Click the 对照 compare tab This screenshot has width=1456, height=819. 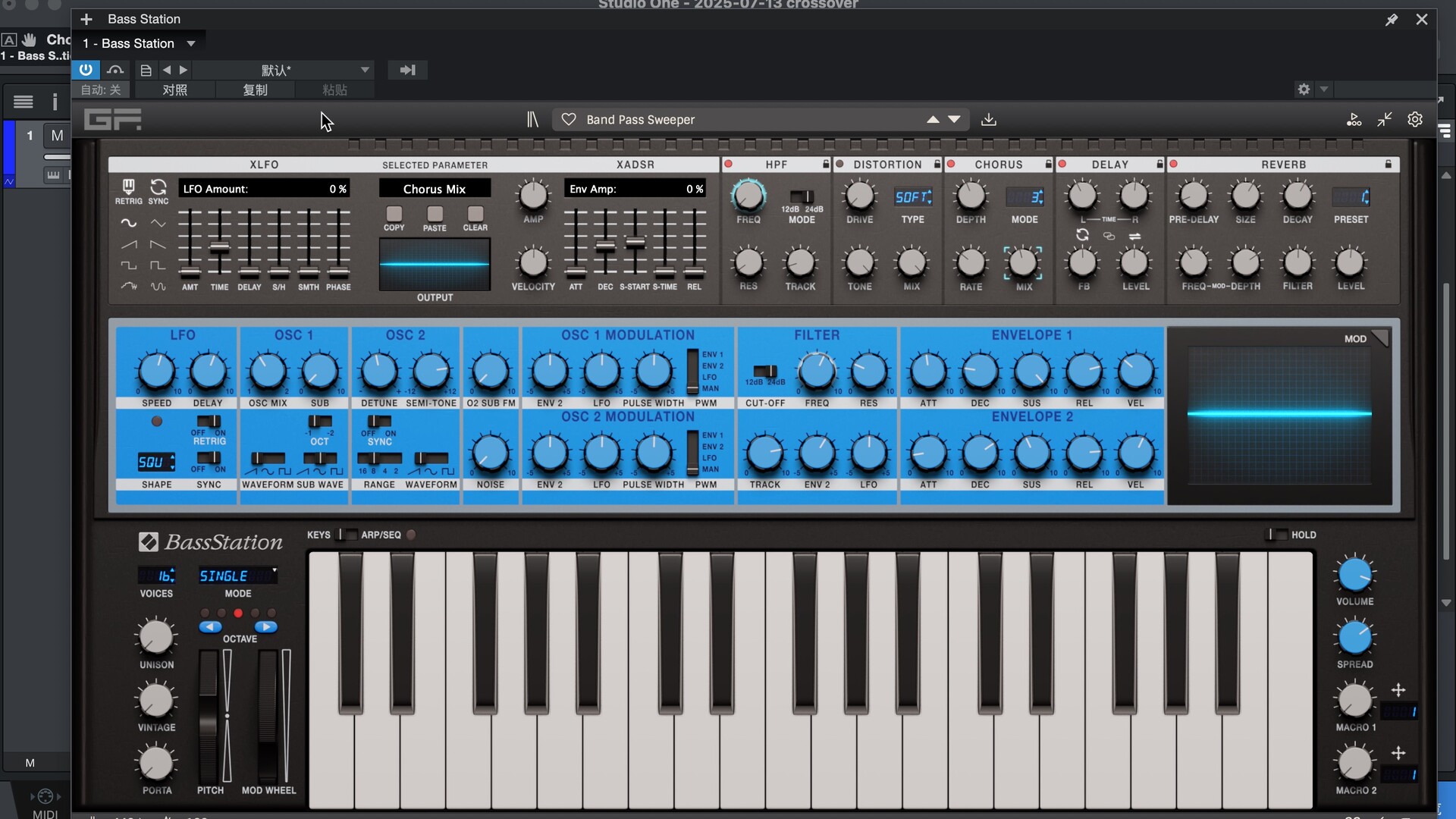click(x=175, y=89)
